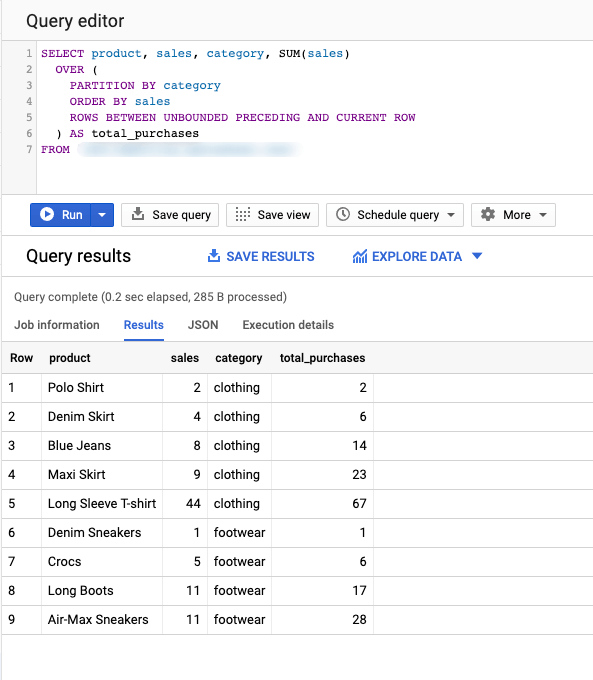Click the footwear category in Crocs row
This screenshot has height=680, width=593.
239,562
